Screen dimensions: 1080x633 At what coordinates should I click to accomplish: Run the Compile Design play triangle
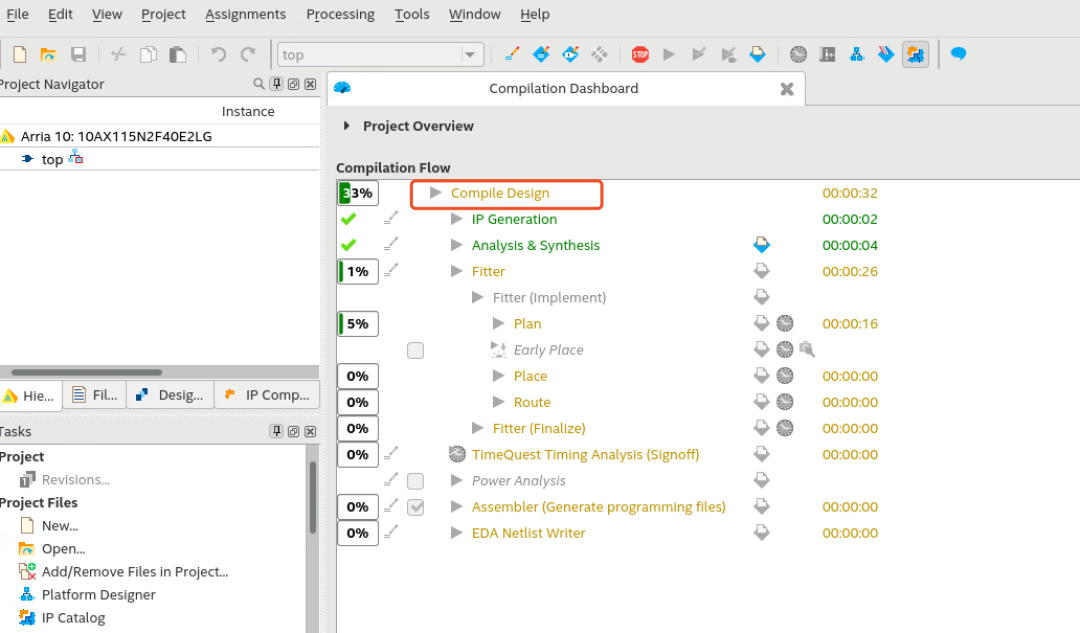pos(435,193)
